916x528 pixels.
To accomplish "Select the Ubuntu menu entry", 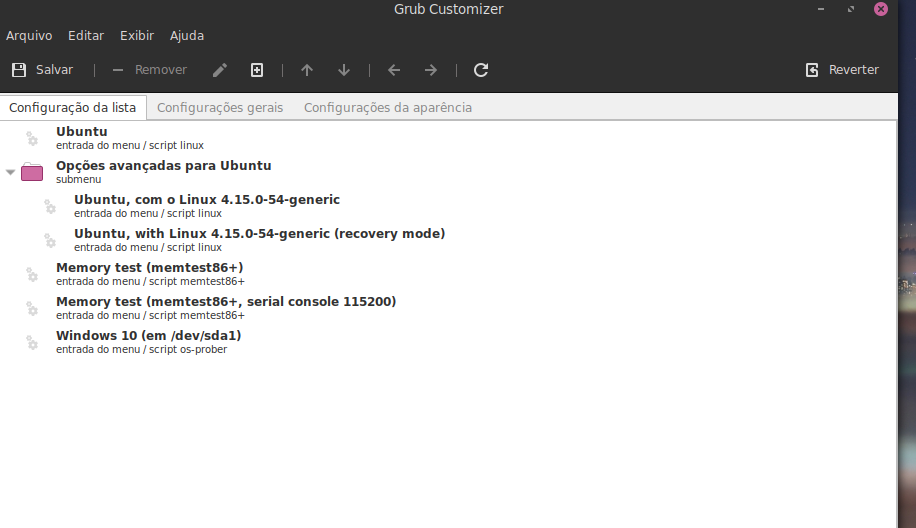I will 449,138.
